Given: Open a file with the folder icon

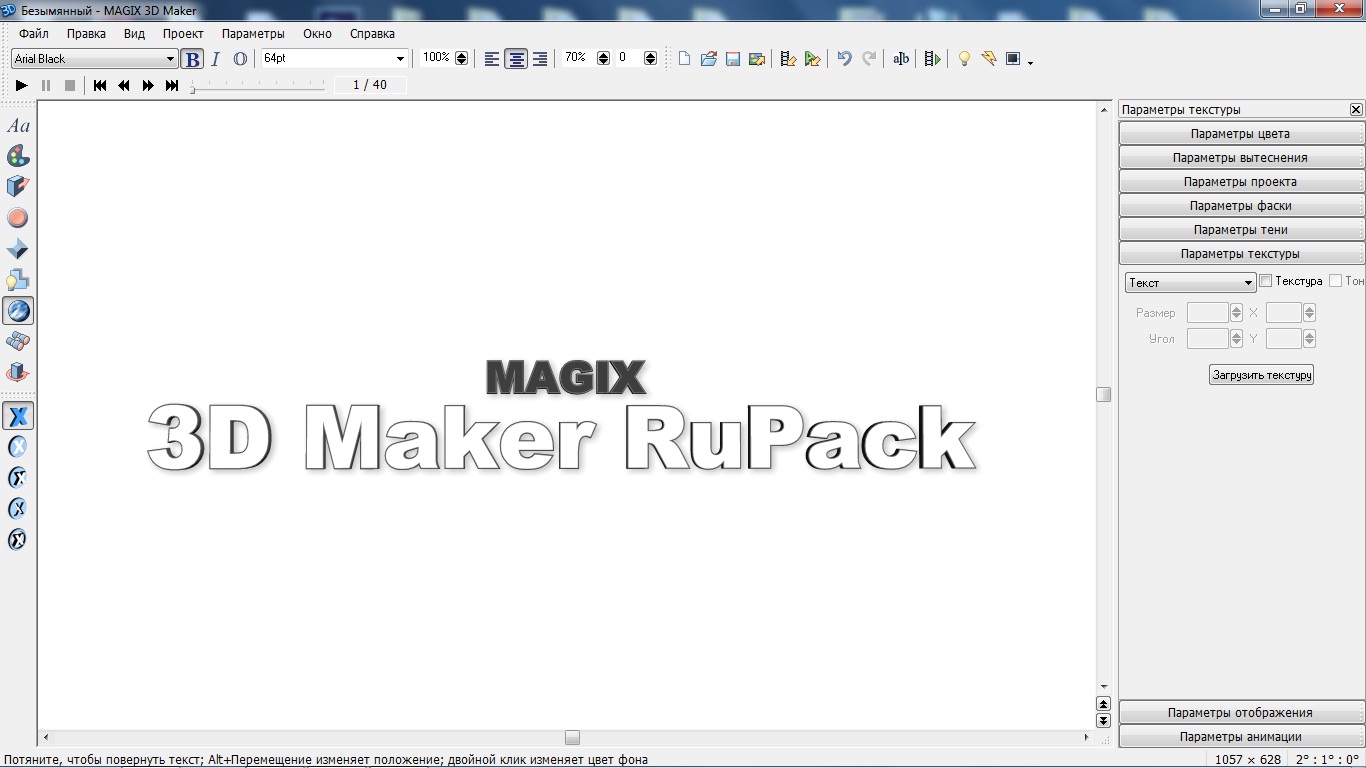Looking at the screenshot, I should point(708,59).
